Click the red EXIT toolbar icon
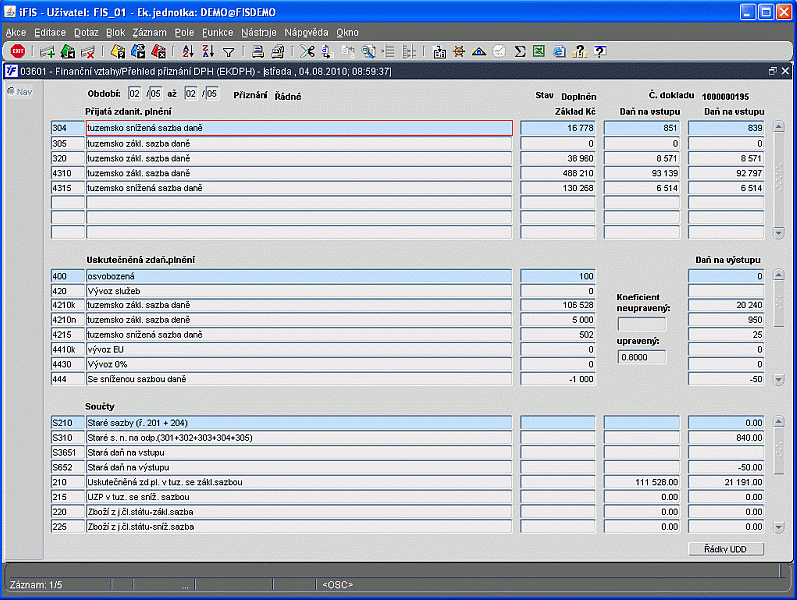797x600 pixels. click(x=17, y=51)
